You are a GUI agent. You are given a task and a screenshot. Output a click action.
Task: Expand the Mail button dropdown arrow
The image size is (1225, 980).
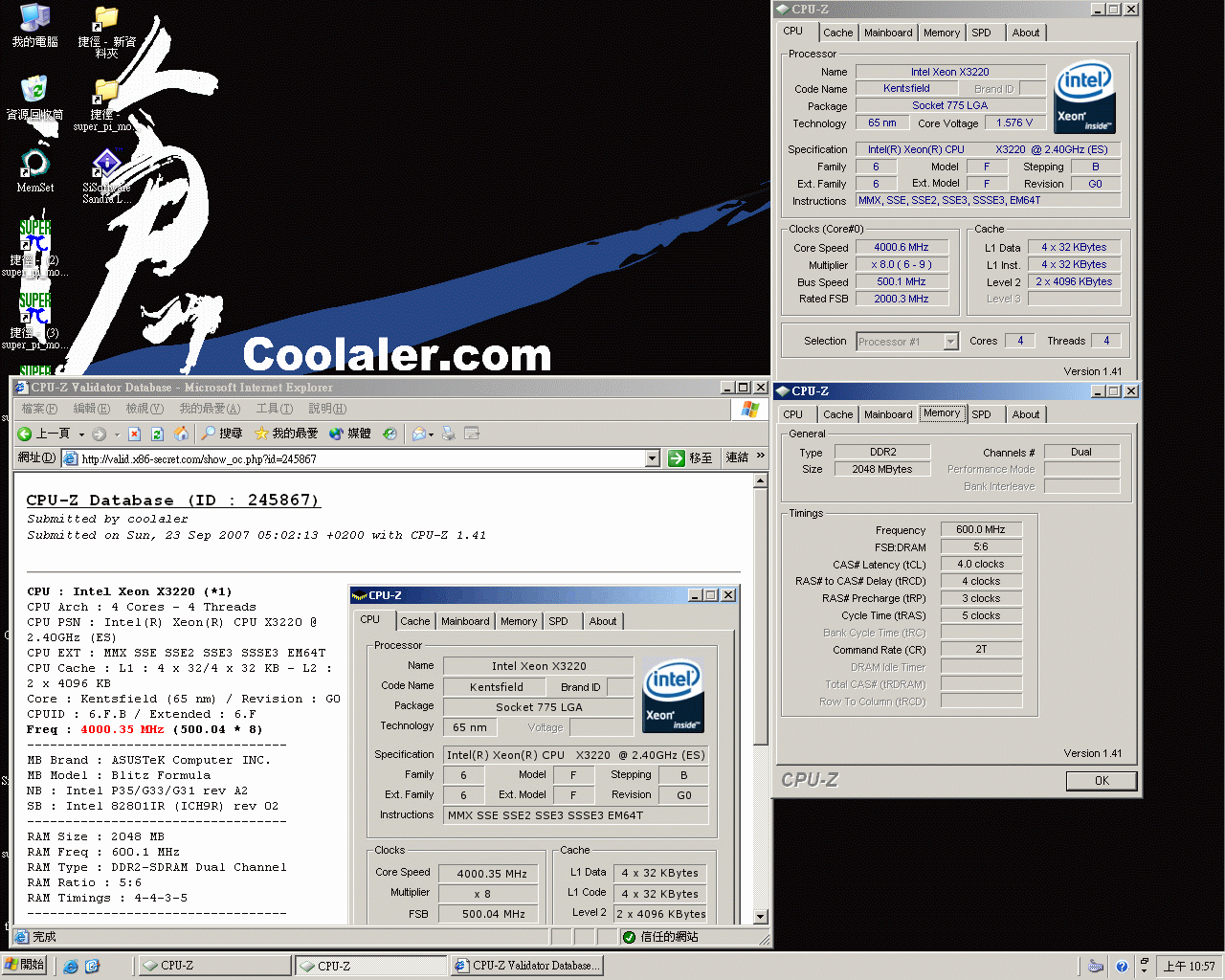pyautogui.click(x=432, y=434)
